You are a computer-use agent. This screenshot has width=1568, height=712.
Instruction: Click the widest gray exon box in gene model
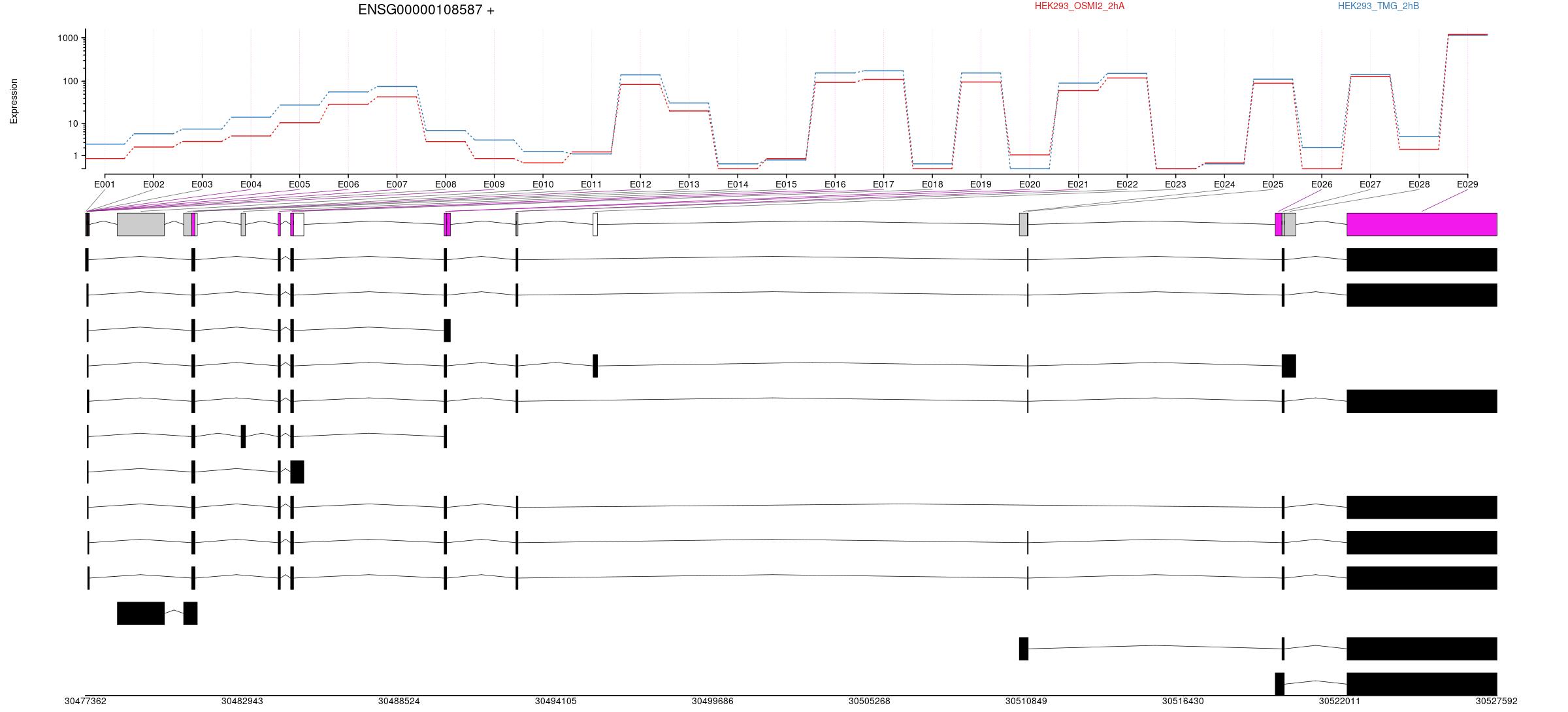(x=140, y=225)
